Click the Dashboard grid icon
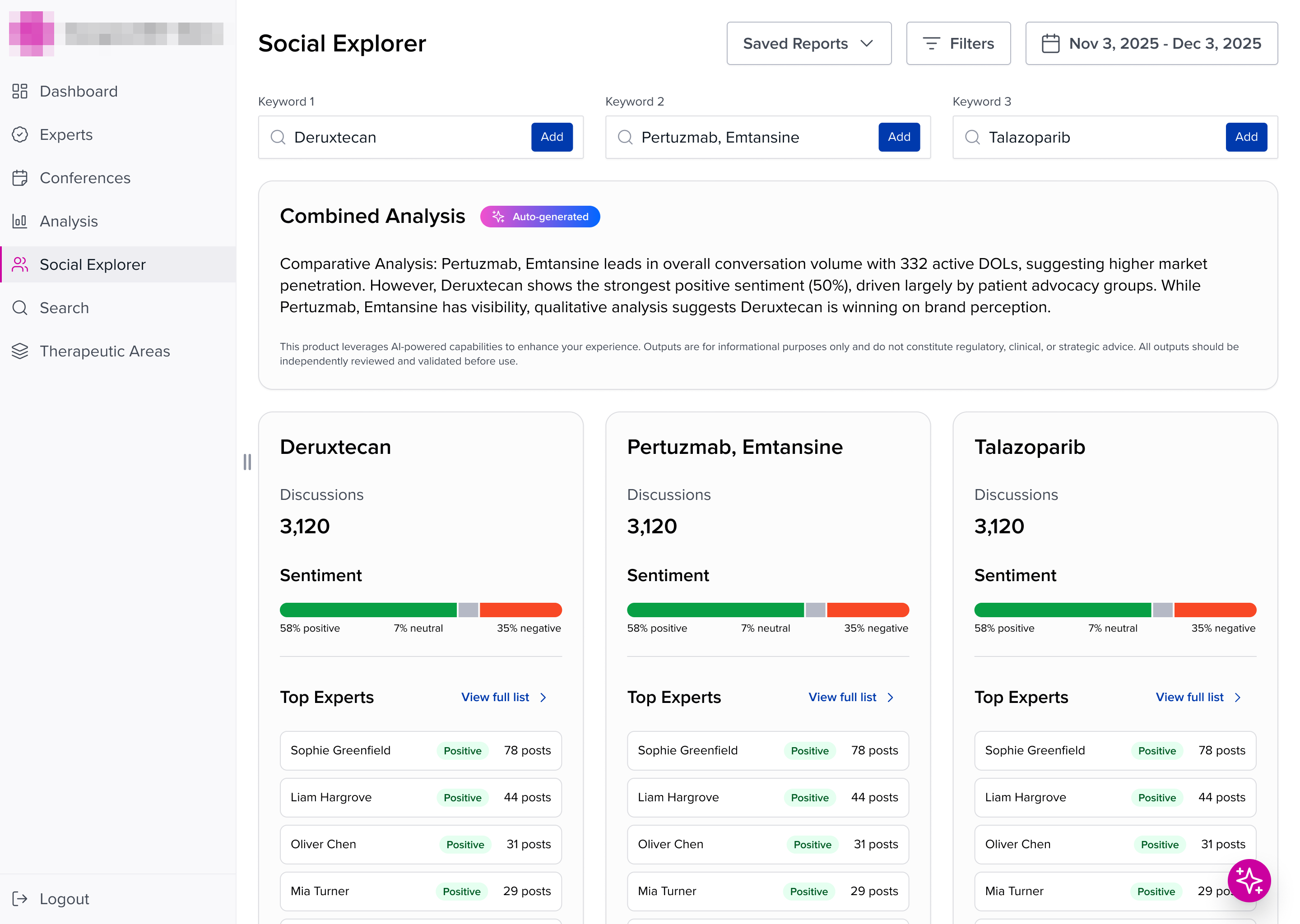The width and height of the screenshot is (1300, 924). pos(20,91)
